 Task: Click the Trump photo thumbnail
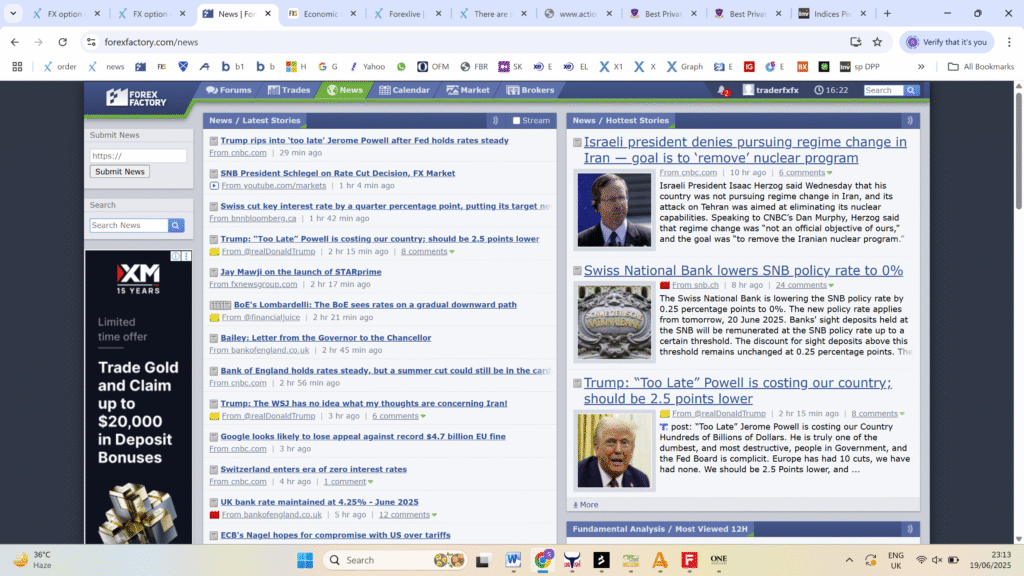614,451
